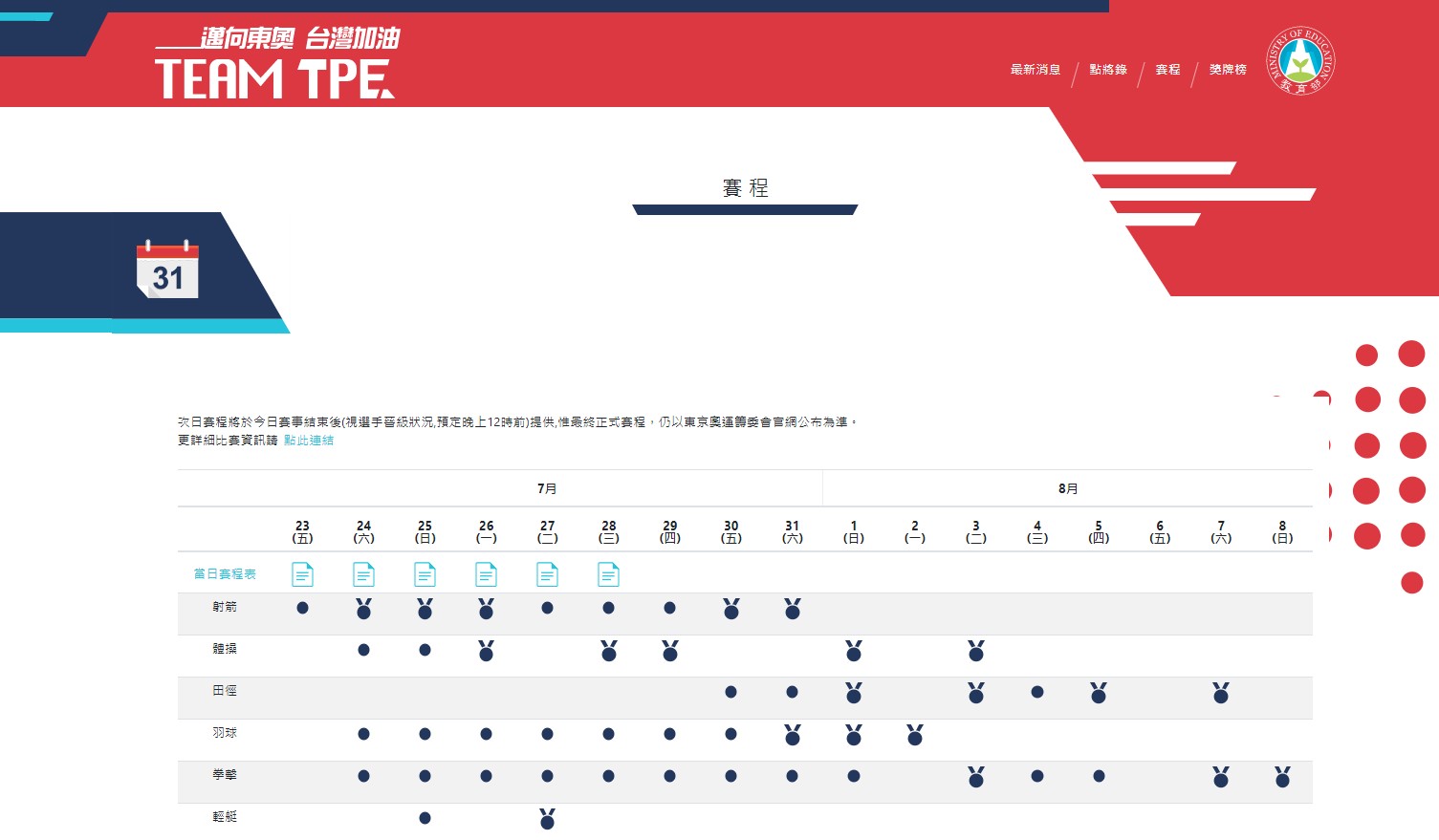Open the July 28 daily schedule document
The image size is (1439, 840).
click(608, 574)
